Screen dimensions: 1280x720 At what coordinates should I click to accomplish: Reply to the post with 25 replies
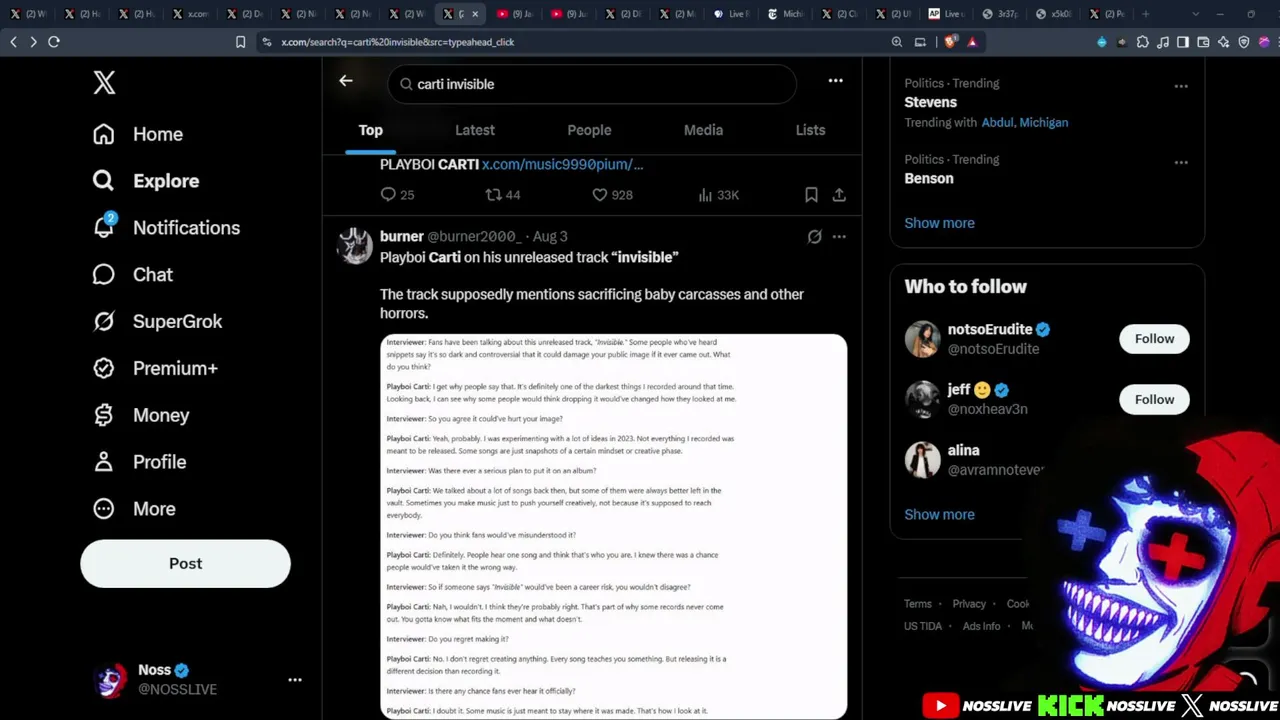point(397,195)
